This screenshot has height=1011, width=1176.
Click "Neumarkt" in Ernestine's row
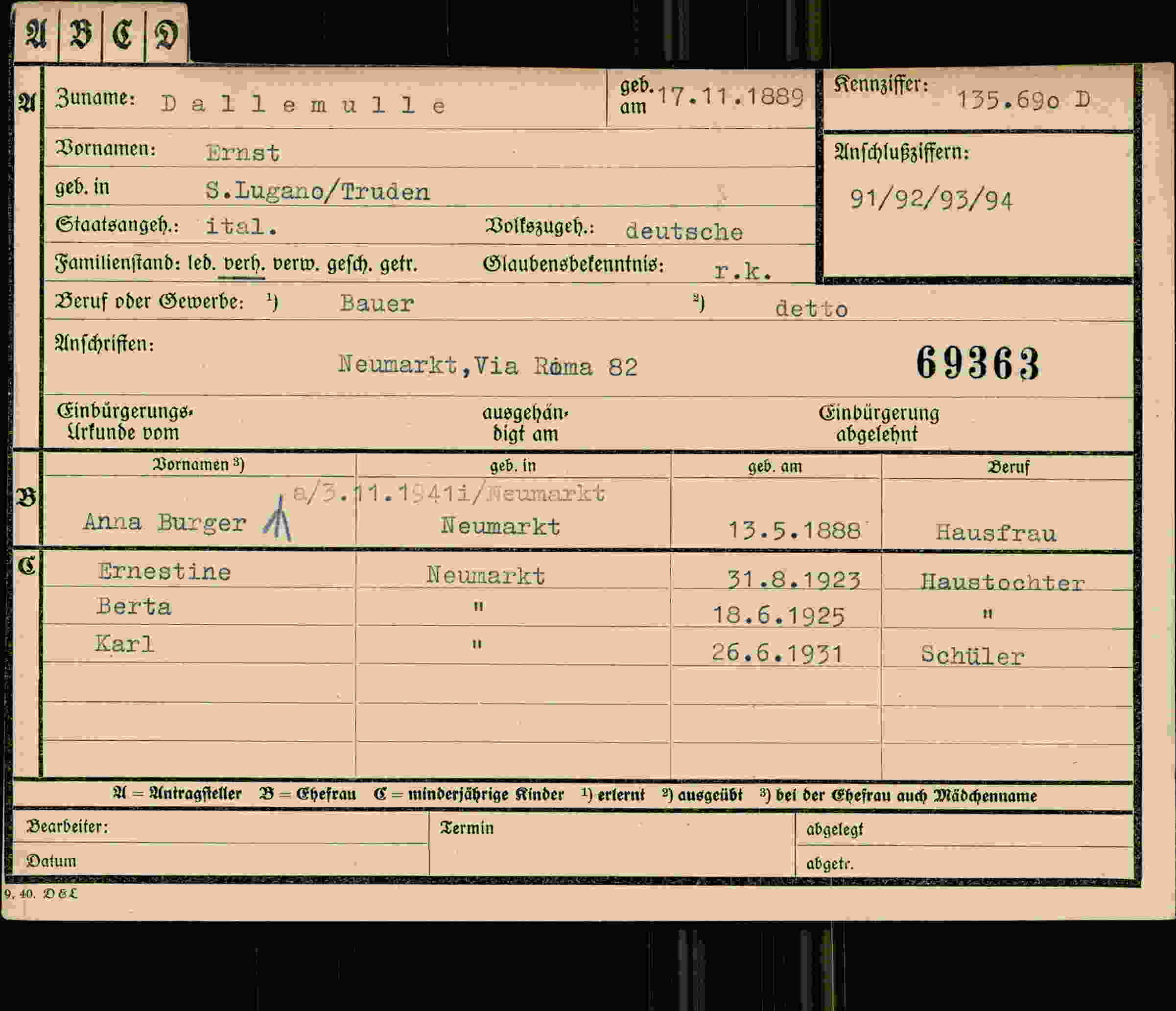coord(486,575)
